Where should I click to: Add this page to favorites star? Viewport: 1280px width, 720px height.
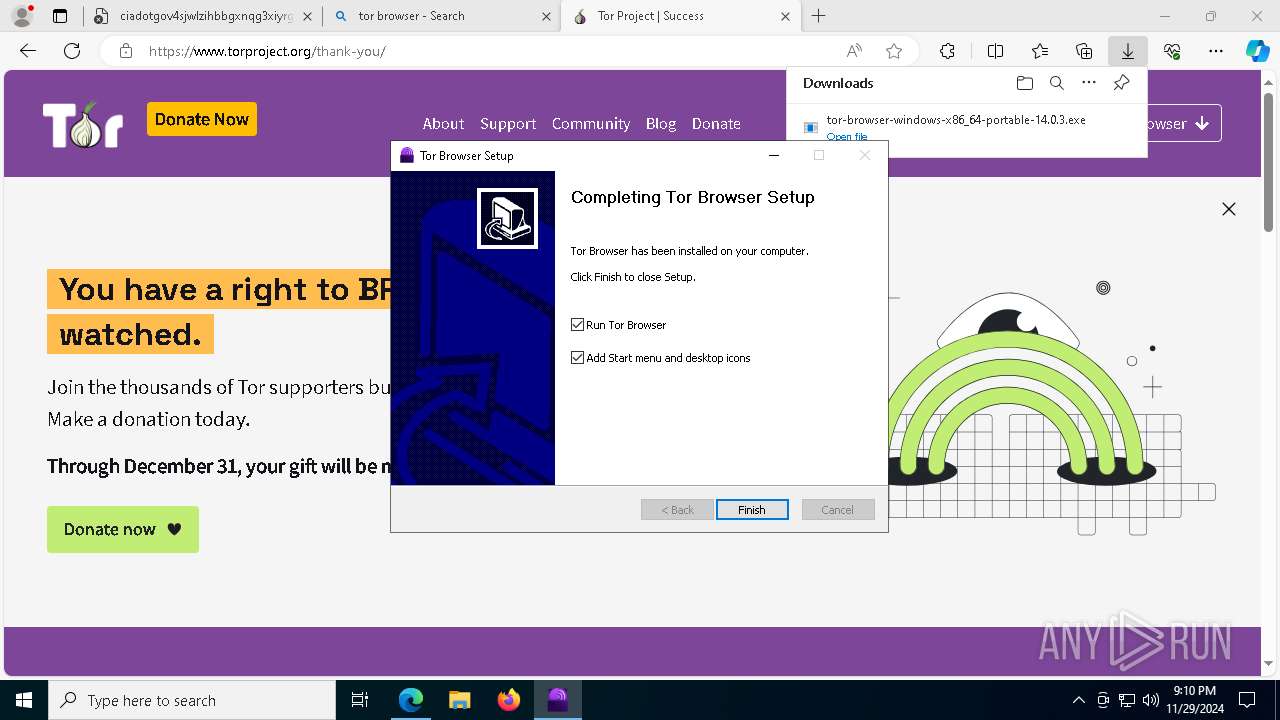point(894,51)
